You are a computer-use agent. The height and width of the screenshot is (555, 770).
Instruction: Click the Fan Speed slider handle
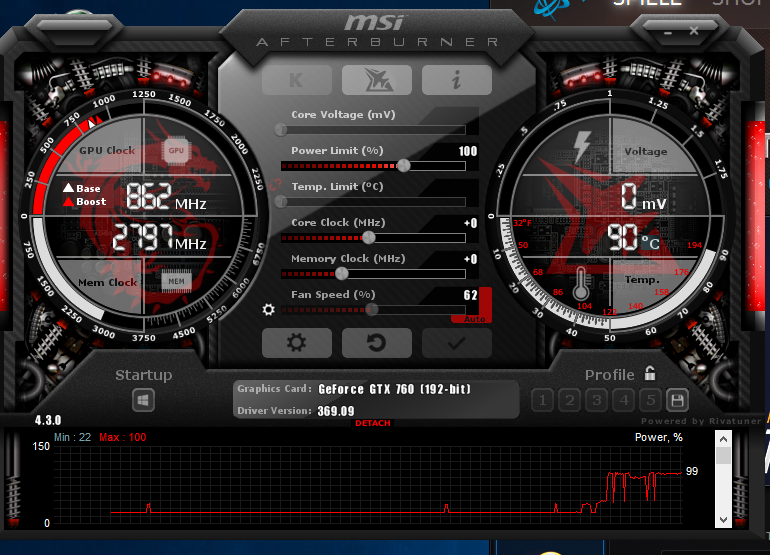coord(372,309)
